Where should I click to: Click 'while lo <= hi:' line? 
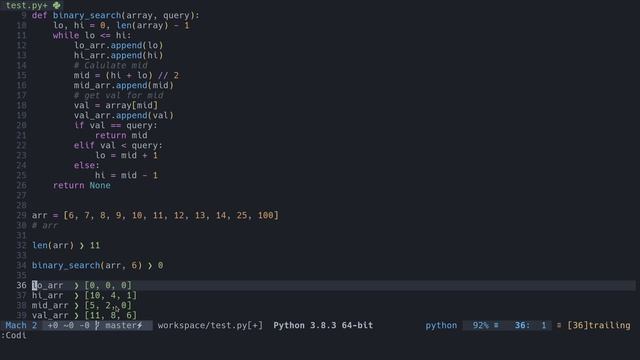tap(92, 36)
